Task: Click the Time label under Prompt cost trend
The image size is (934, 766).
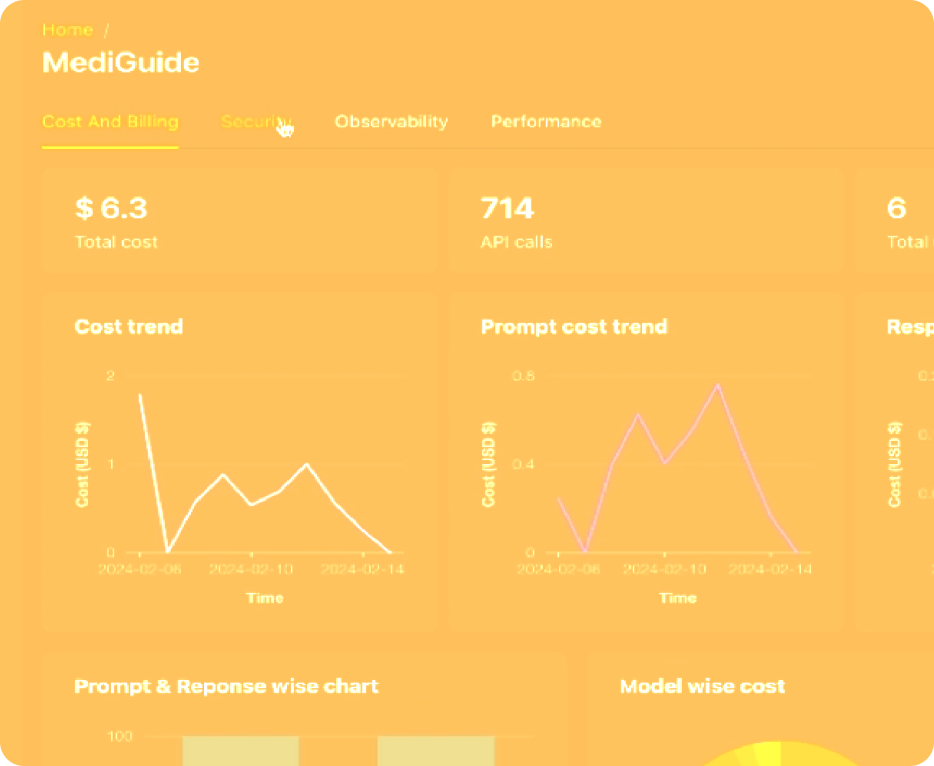Action: click(678, 597)
